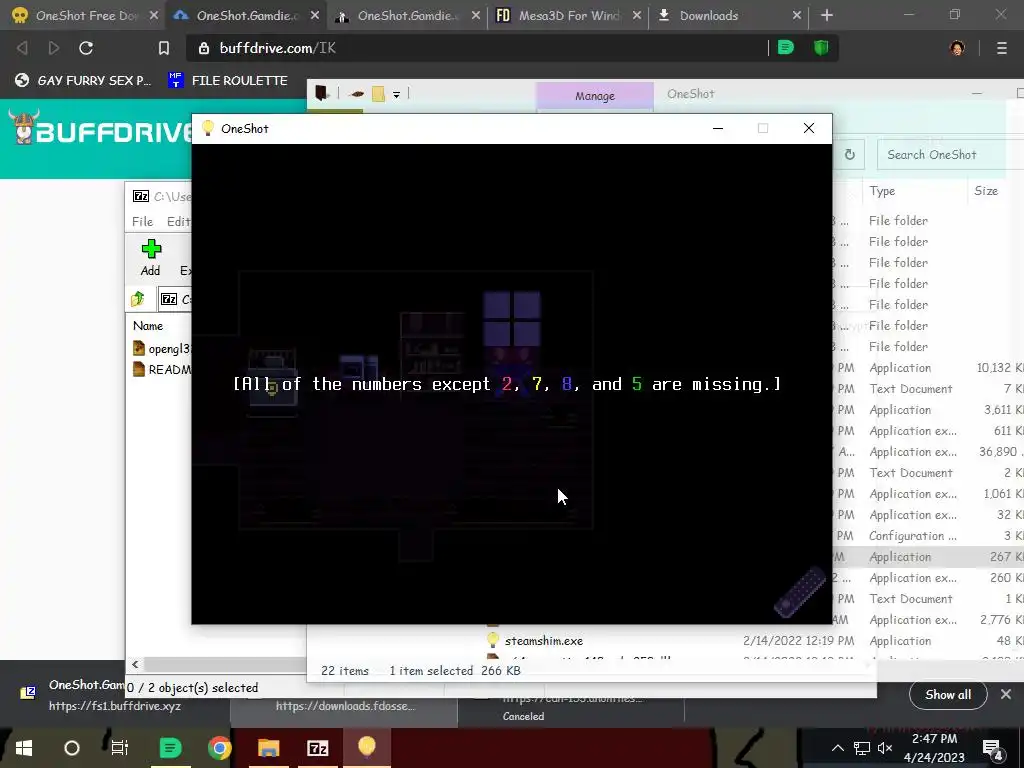The width and height of the screenshot is (1024, 768).
Task: Select the Configuration settings file row
Action: pos(929,536)
